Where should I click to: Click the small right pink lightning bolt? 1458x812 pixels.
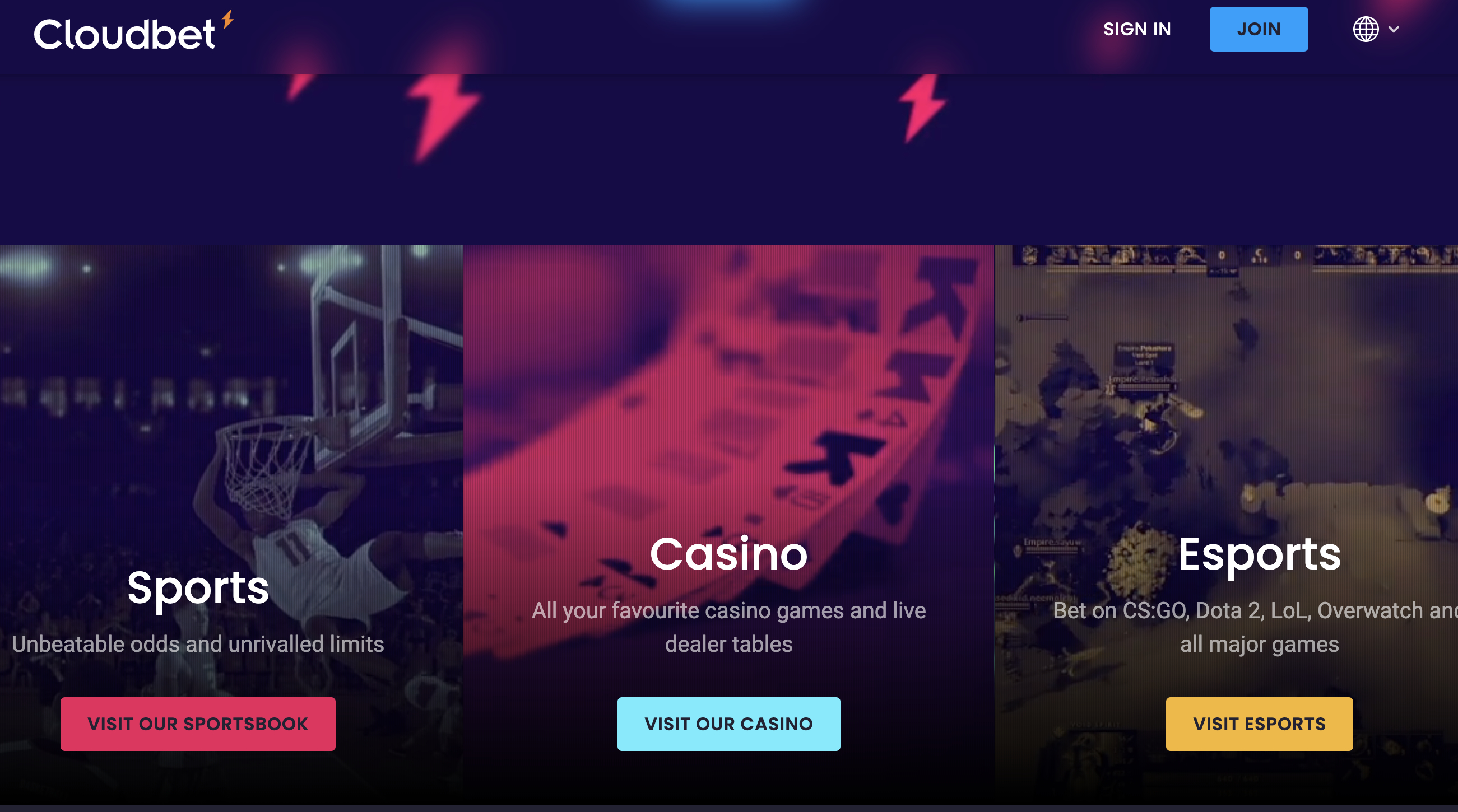[x=922, y=108]
